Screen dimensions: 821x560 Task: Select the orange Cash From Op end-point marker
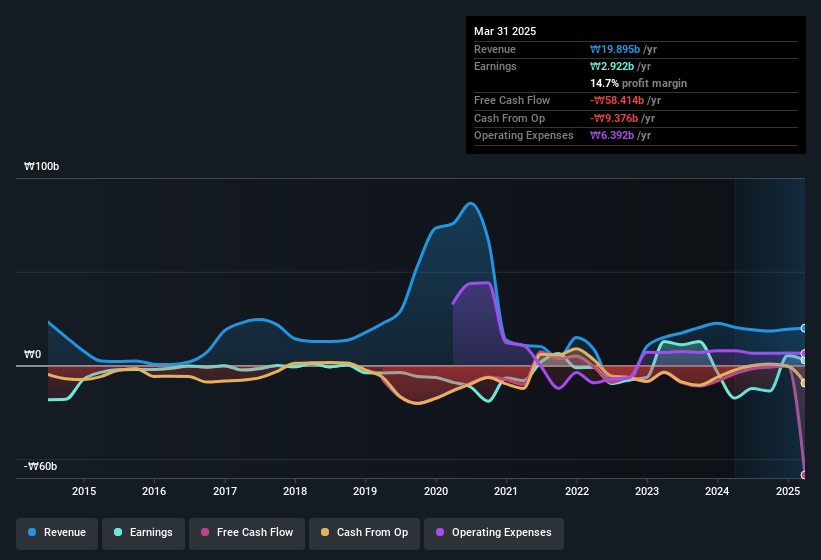(x=803, y=383)
